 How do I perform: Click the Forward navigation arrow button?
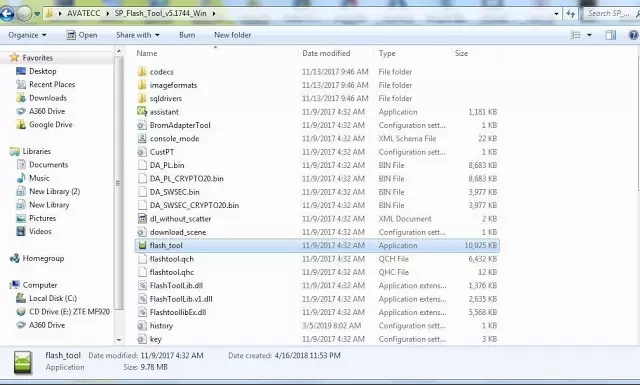tap(24, 13)
